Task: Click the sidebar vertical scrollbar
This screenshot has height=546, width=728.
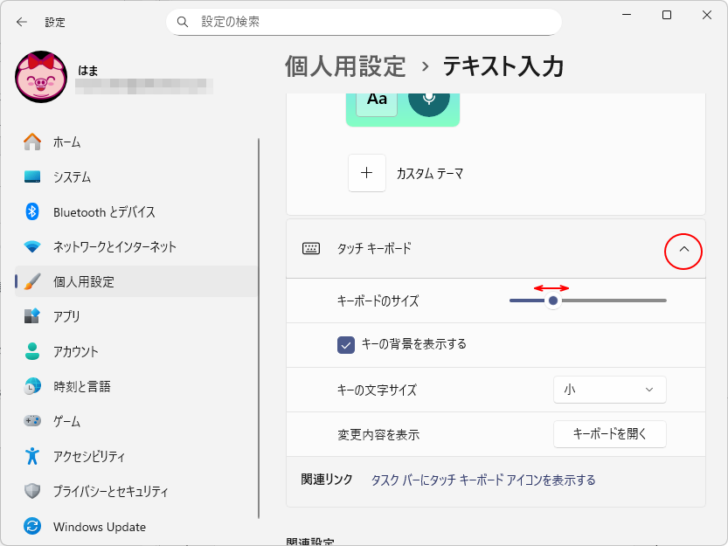Action: pyautogui.click(x=259, y=328)
